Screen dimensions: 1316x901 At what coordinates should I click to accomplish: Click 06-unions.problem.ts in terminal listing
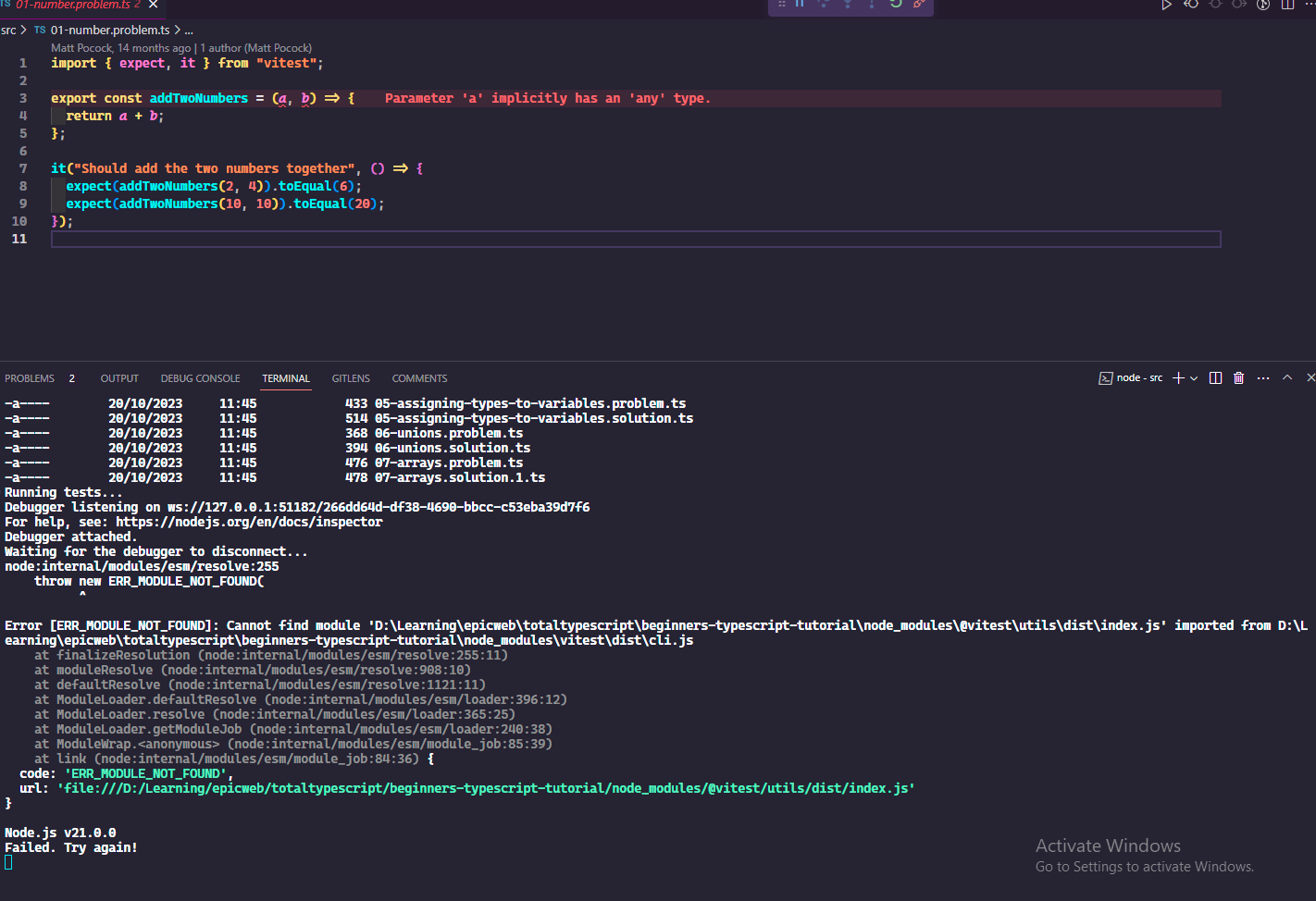(x=449, y=433)
